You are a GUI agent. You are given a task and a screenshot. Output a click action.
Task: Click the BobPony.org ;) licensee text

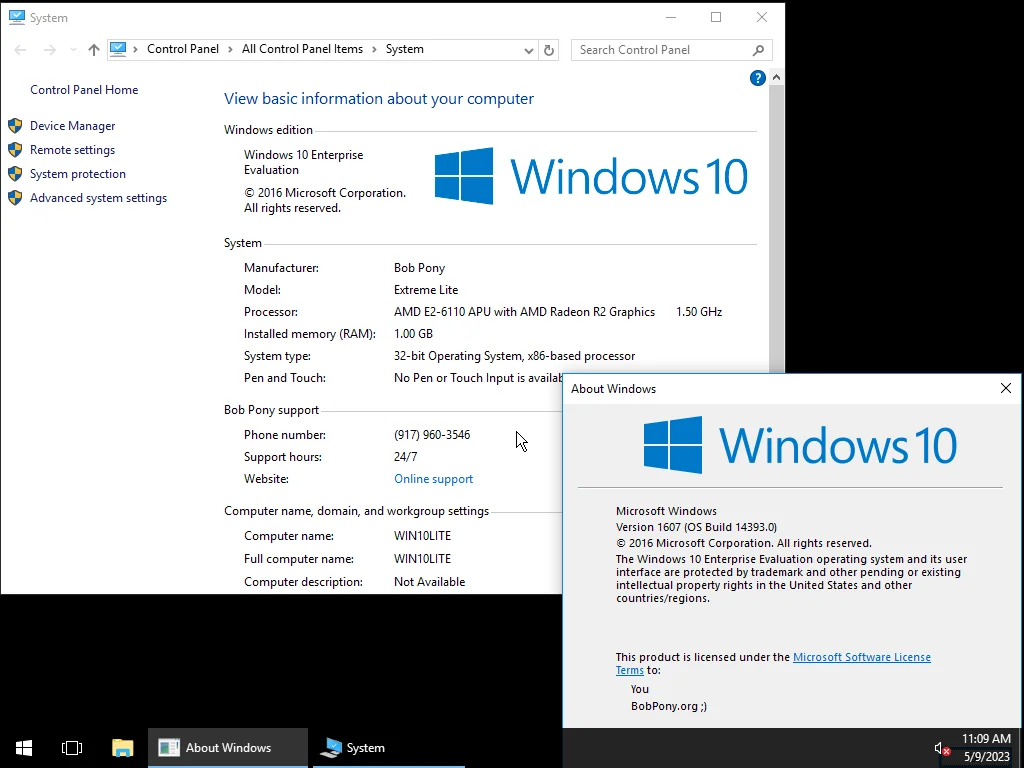[669, 706]
